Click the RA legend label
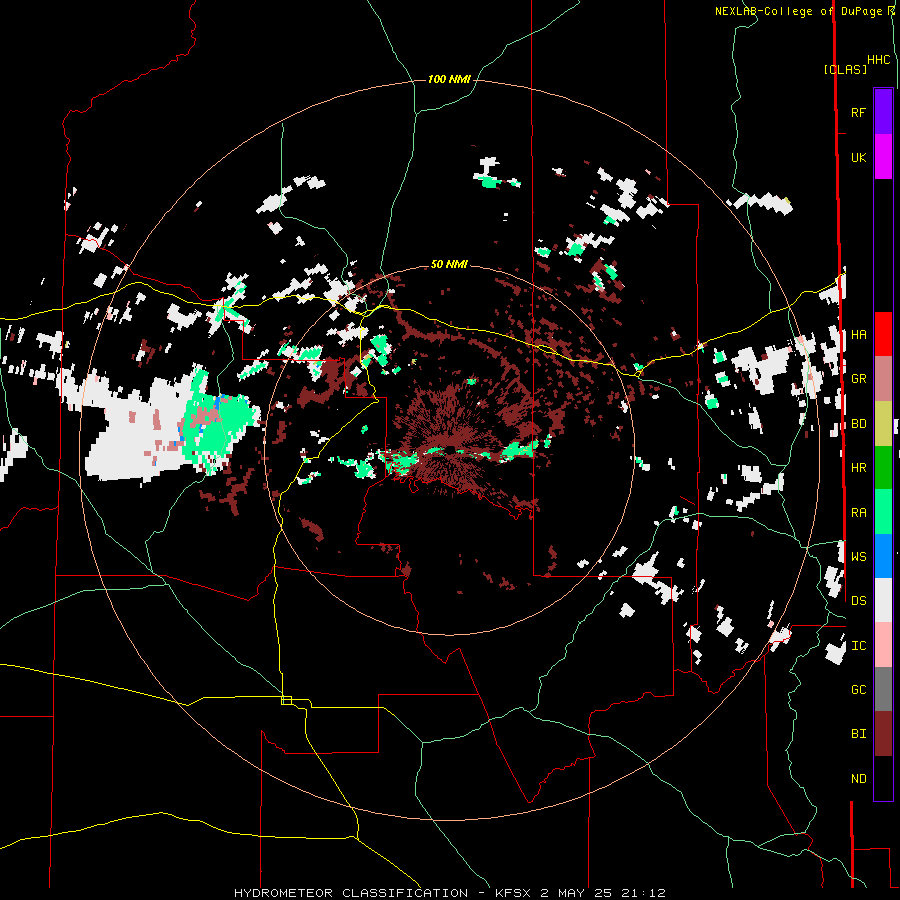Viewport: 900px width, 900px height. [x=858, y=513]
